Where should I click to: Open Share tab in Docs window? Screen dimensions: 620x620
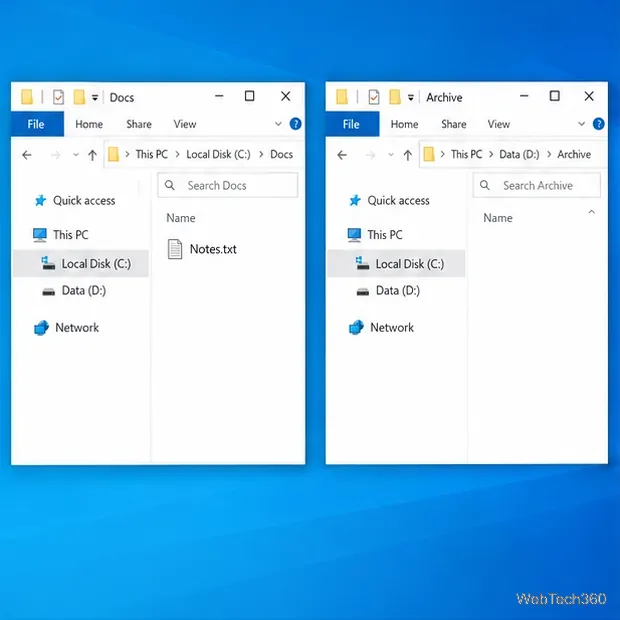(x=139, y=124)
